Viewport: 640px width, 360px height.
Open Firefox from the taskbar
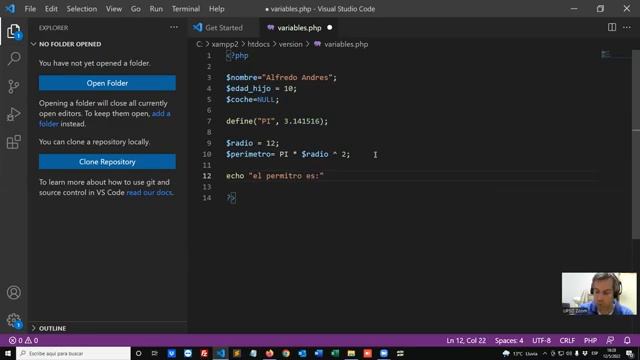pos(269,353)
